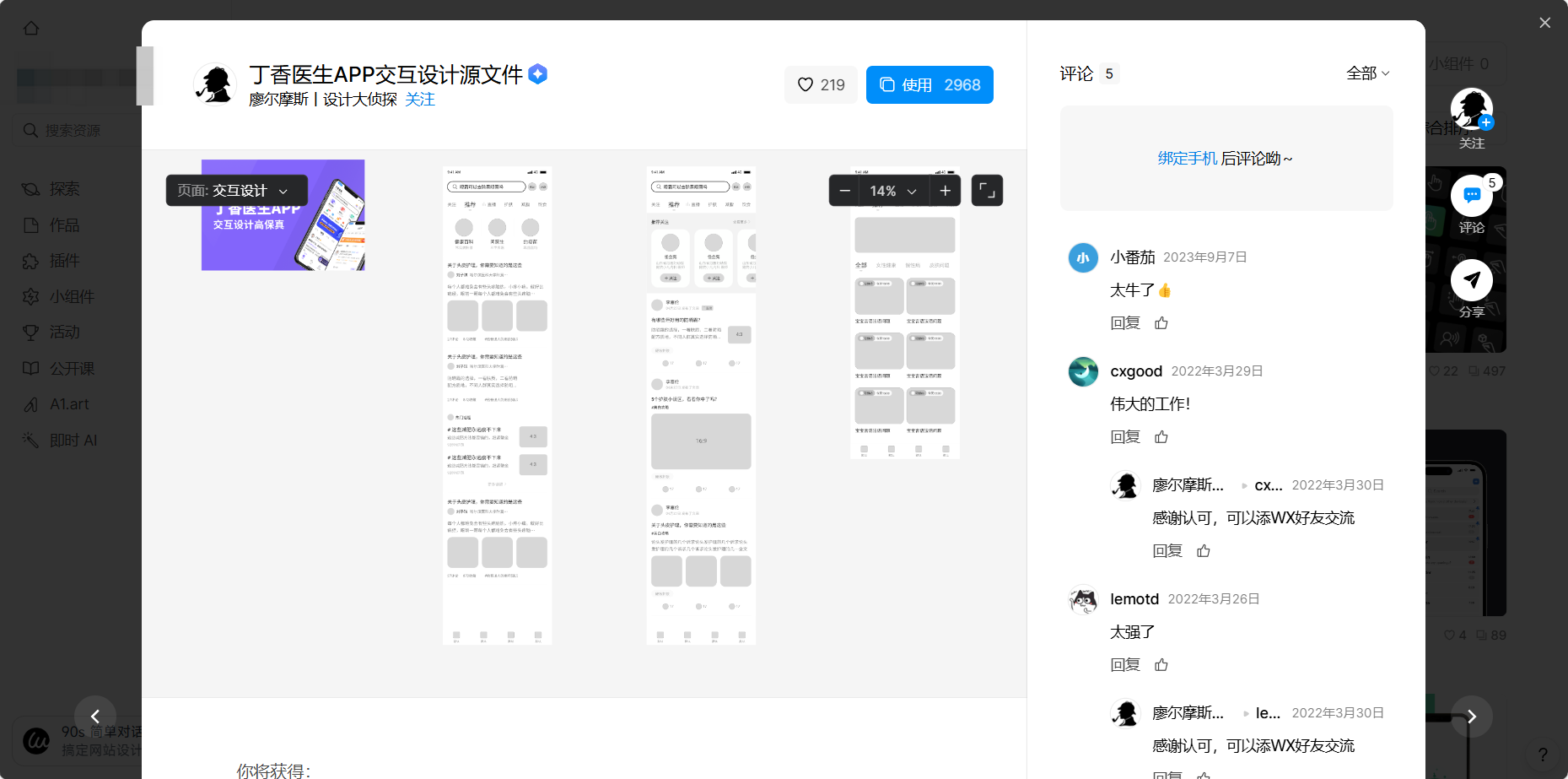The image size is (1568, 779).
Task: Open 探索 in the left sidebar
Action: tap(64, 189)
